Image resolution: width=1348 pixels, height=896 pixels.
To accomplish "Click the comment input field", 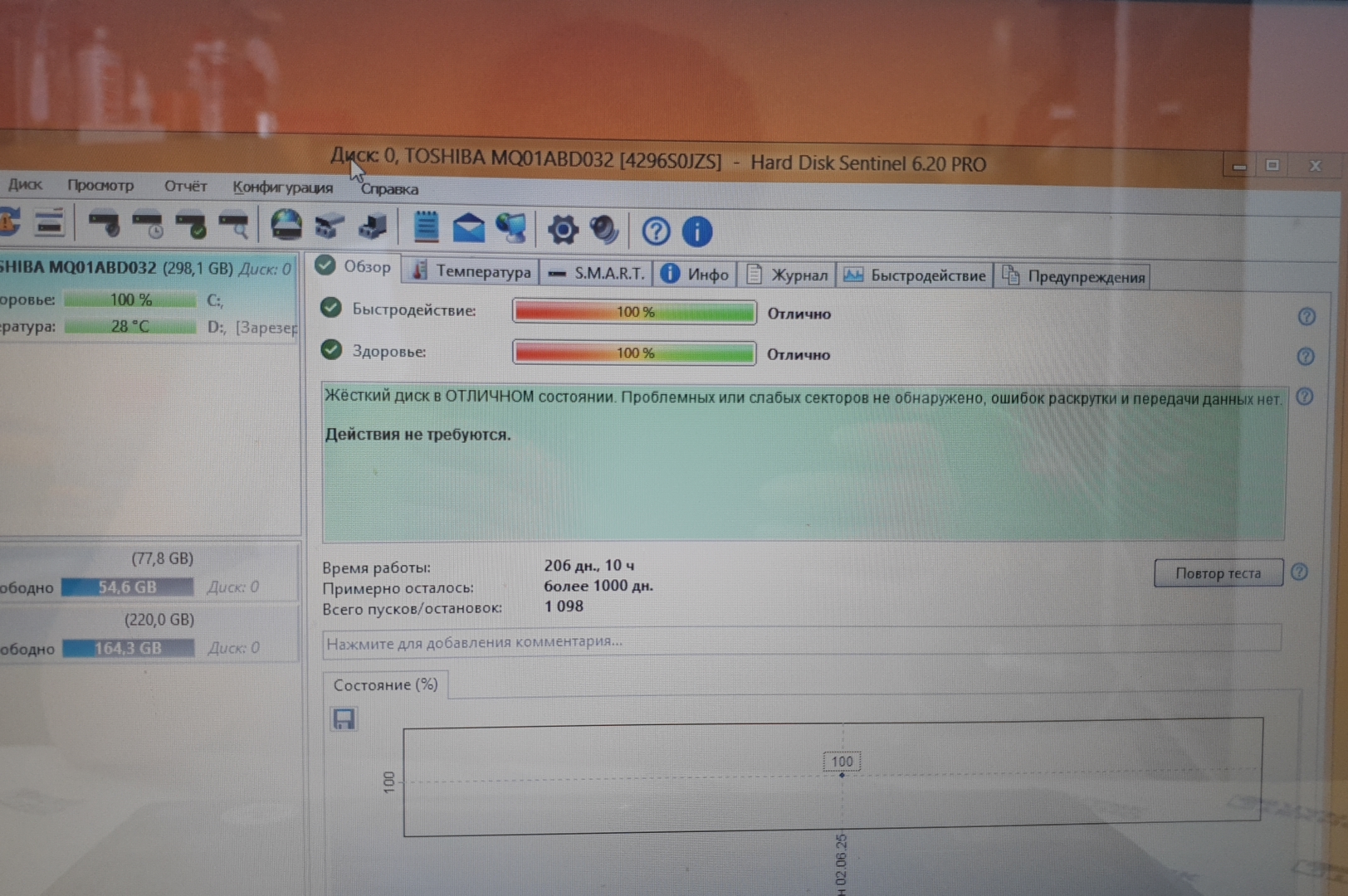I will point(802,641).
